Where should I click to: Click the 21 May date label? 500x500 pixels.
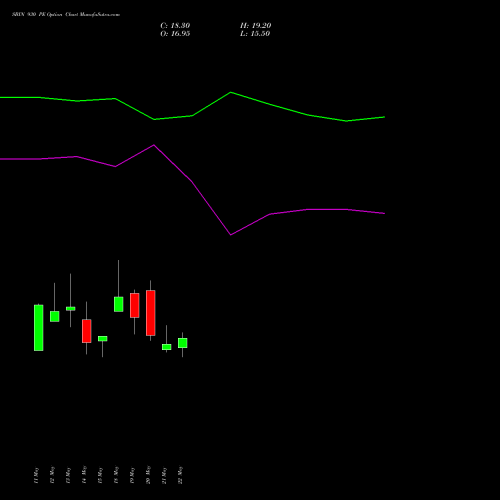164,475
